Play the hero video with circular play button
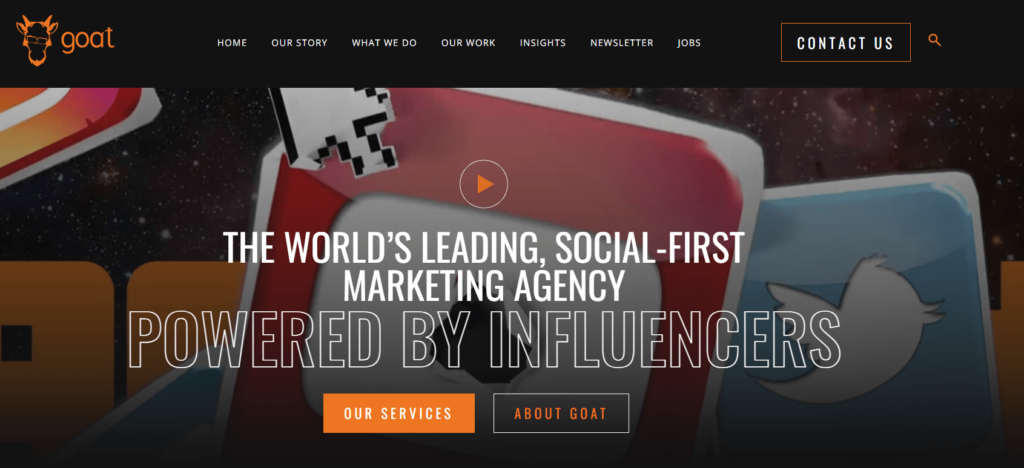Screen dimensions: 1024x468 tap(484, 184)
